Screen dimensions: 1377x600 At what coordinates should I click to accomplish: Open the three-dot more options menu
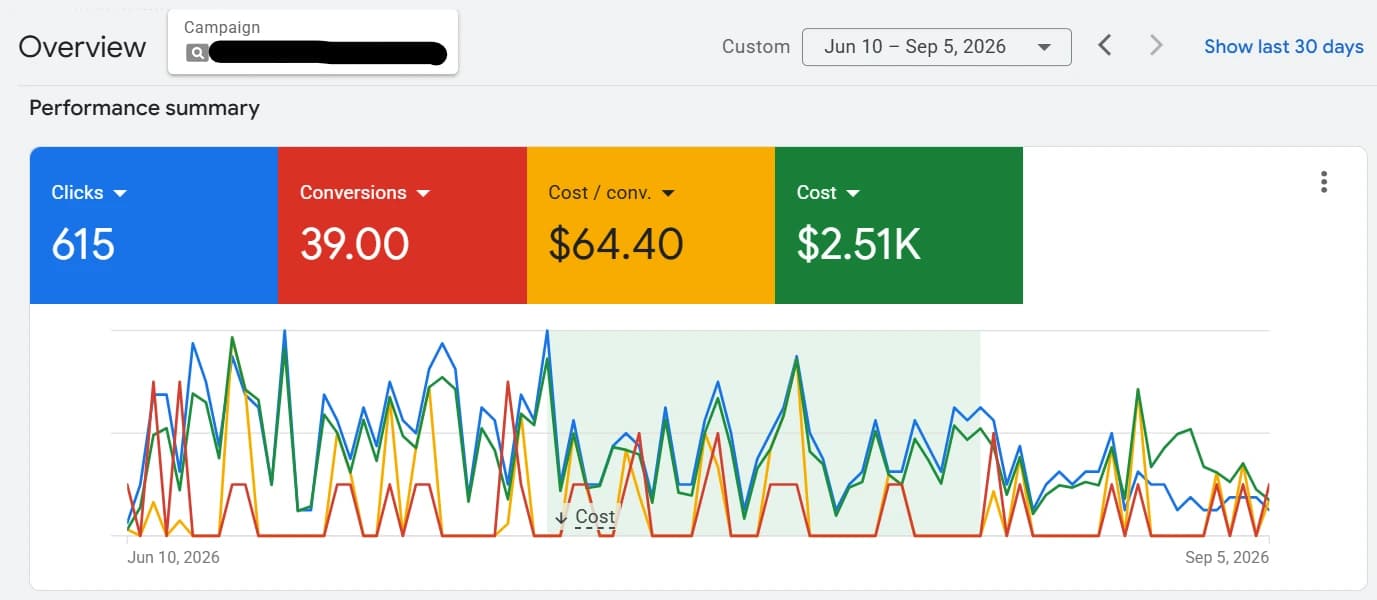point(1324,182)
